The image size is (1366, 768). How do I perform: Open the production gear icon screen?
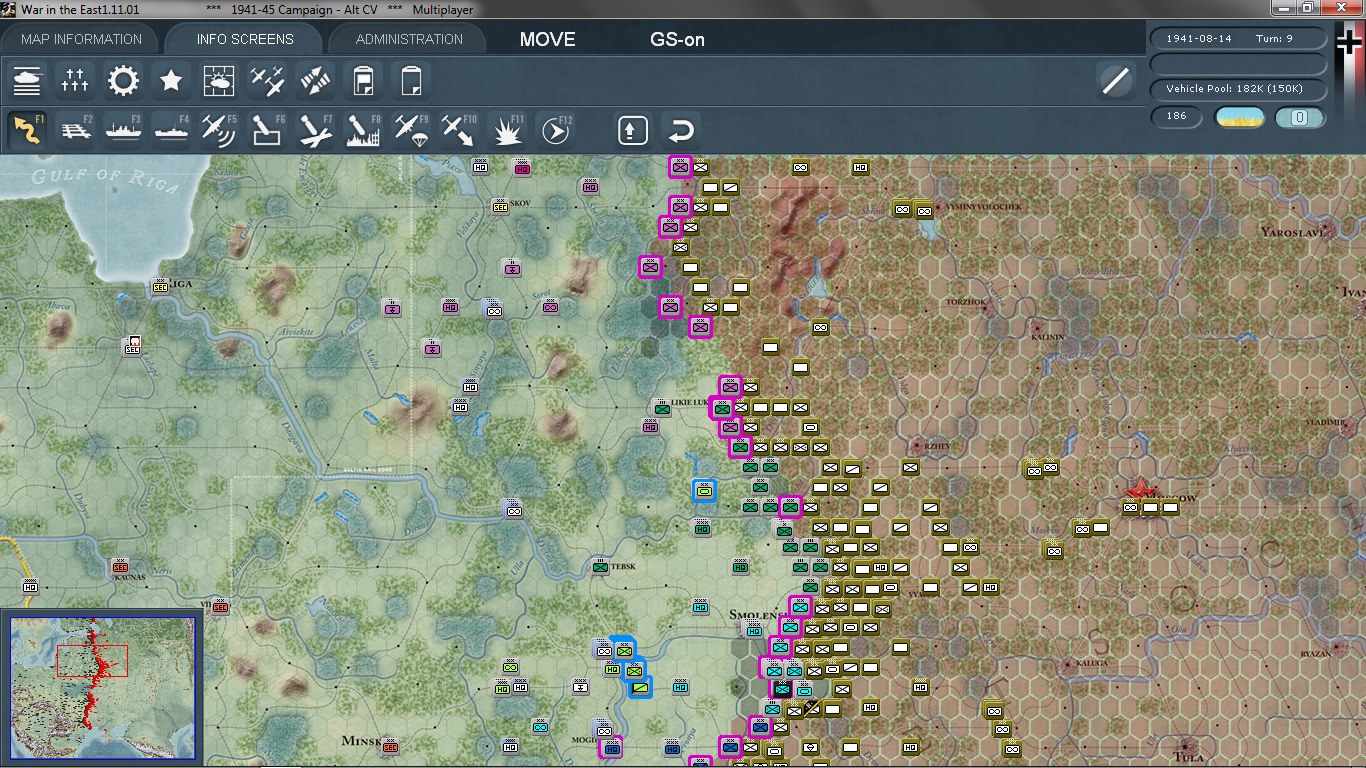(123, 80)
